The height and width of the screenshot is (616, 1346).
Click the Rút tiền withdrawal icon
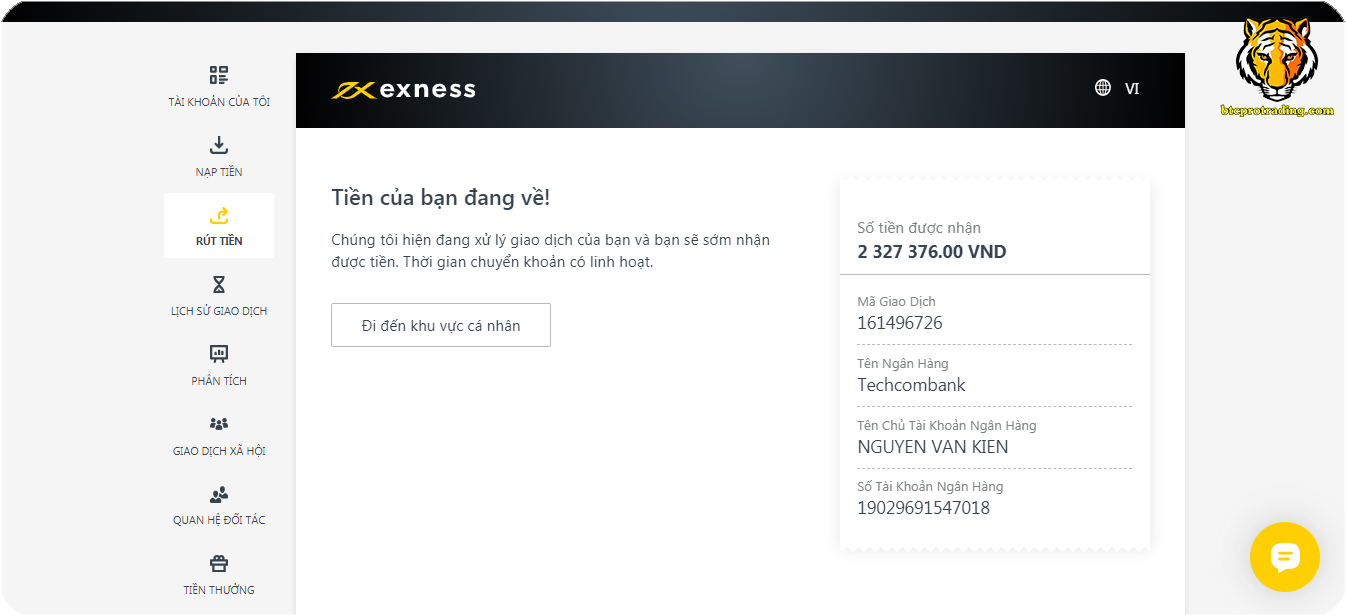coord(218,213)
